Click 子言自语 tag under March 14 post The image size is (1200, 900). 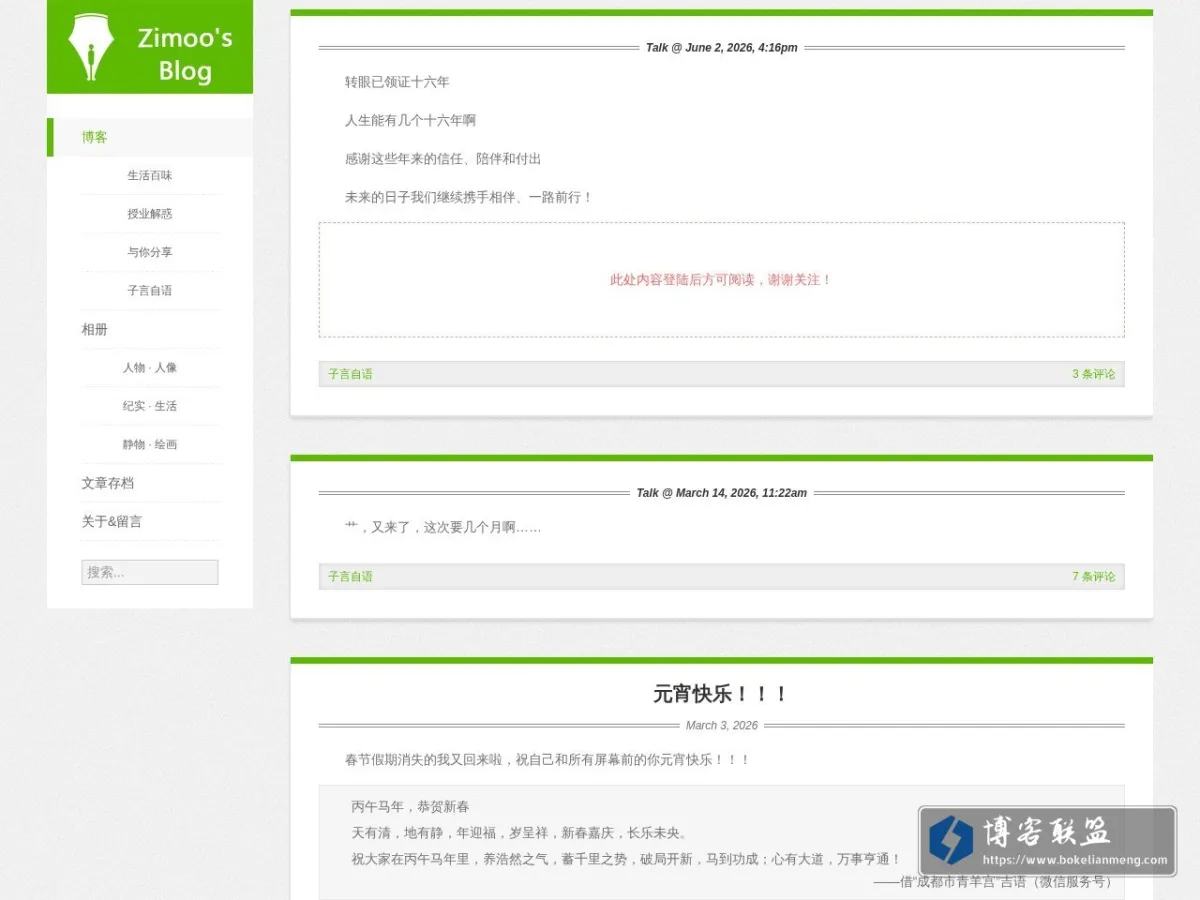coord(351,576)
